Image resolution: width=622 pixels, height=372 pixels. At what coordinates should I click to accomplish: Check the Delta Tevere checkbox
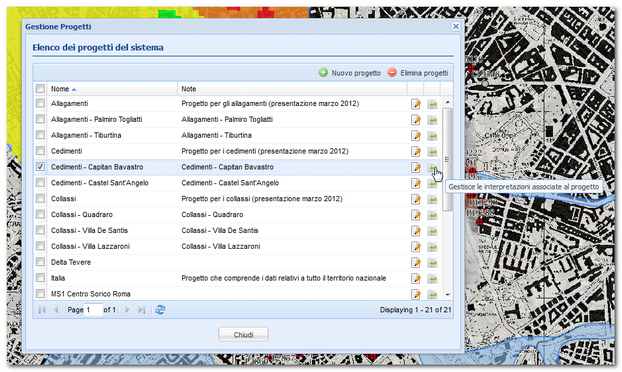[x=40, y=262]
